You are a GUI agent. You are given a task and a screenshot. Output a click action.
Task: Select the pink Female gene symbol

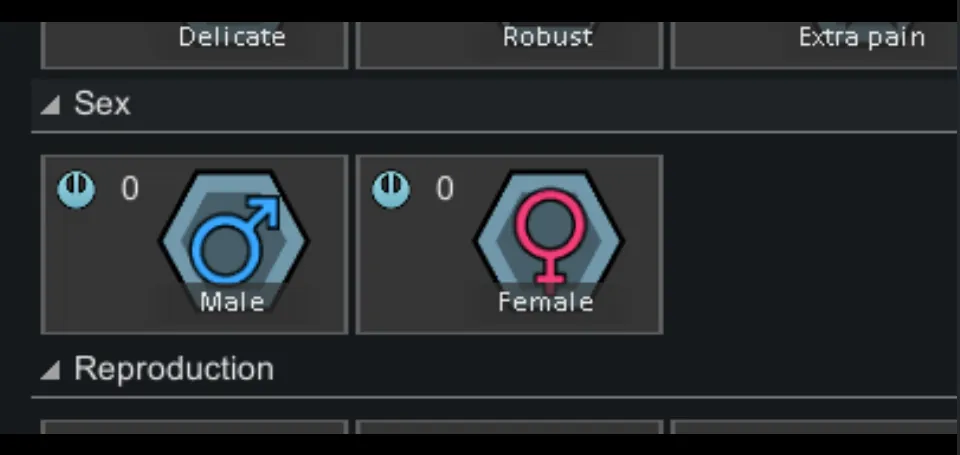549,237
